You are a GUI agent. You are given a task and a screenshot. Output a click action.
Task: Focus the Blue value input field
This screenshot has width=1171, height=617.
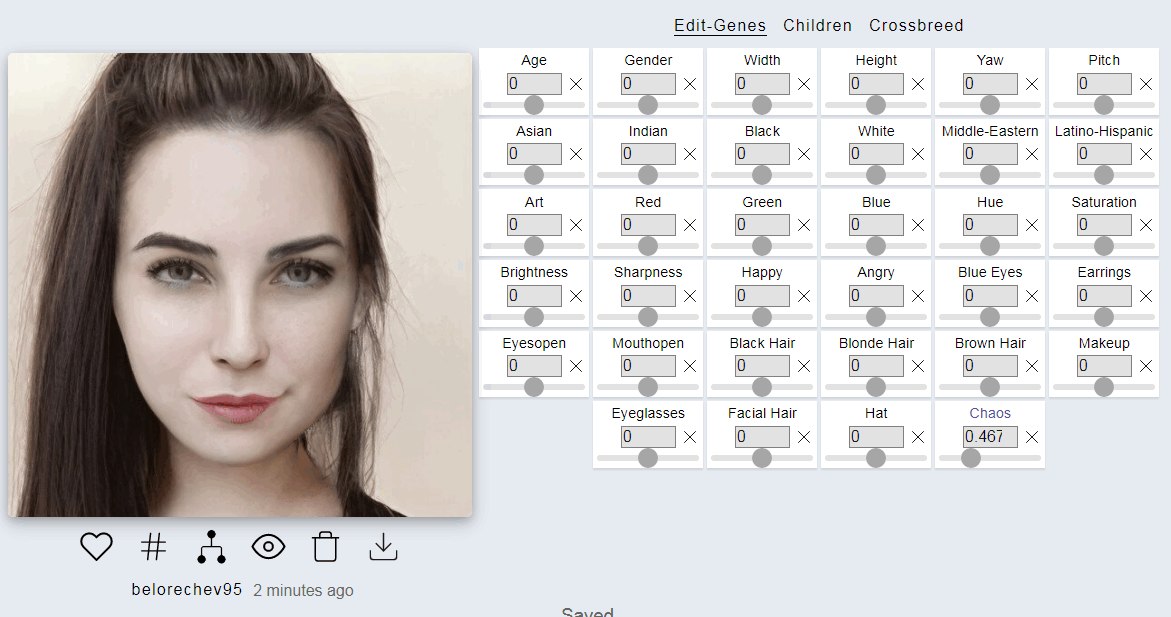click(x=876, y=225)
